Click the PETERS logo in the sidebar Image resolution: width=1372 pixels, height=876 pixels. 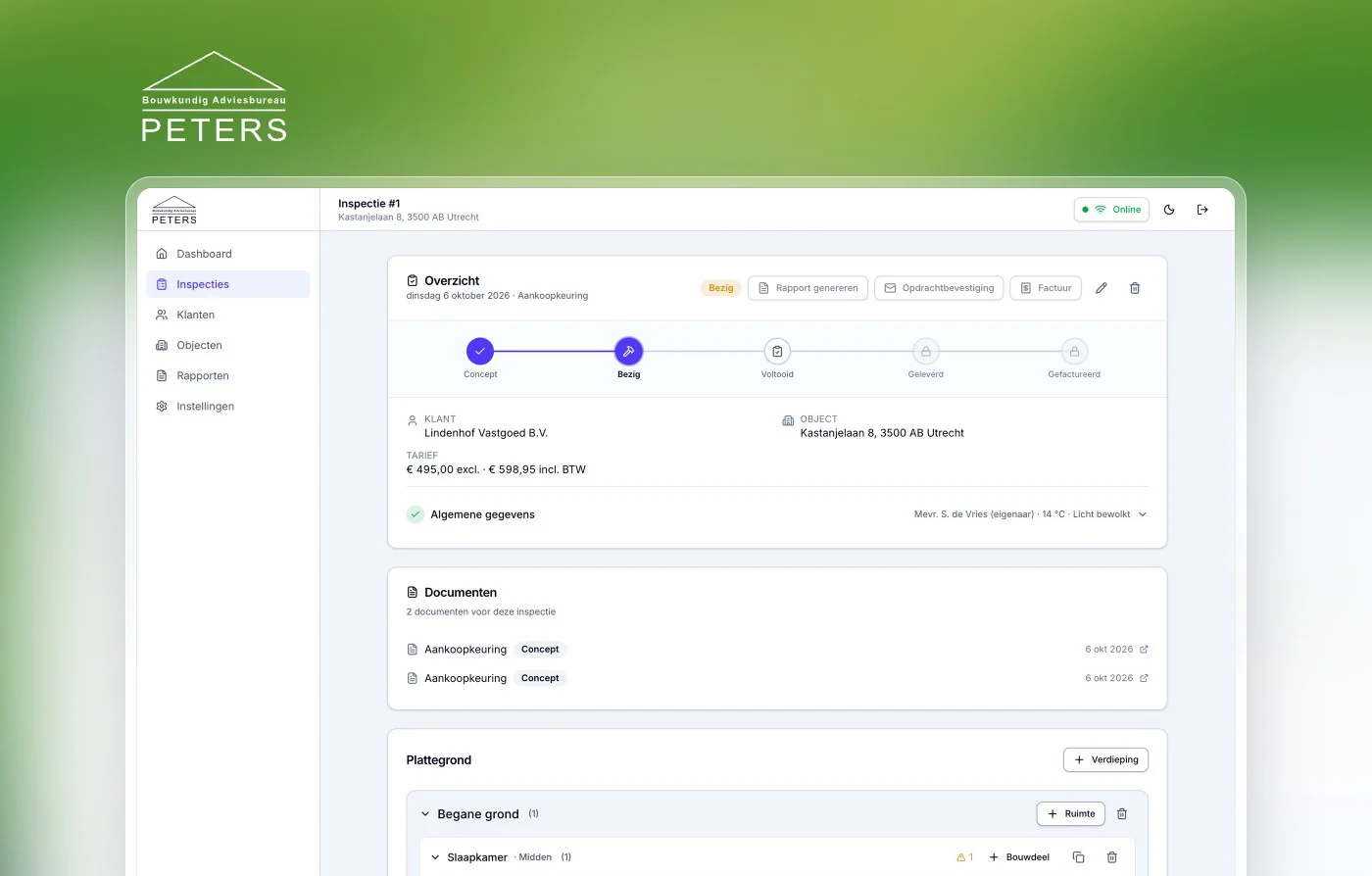174,211
